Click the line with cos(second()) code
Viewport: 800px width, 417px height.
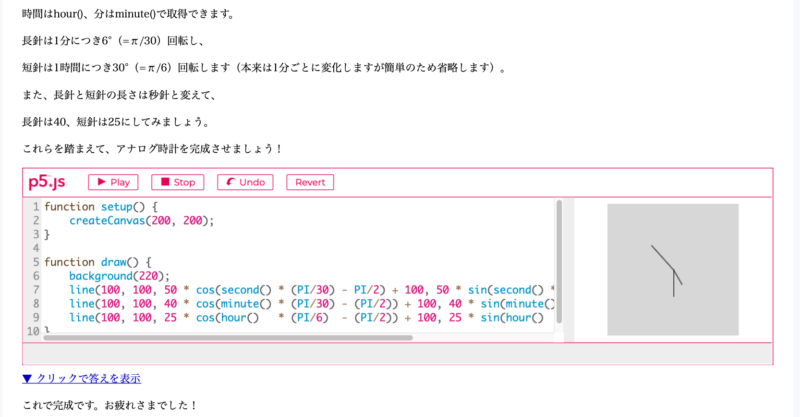[300, 289]
